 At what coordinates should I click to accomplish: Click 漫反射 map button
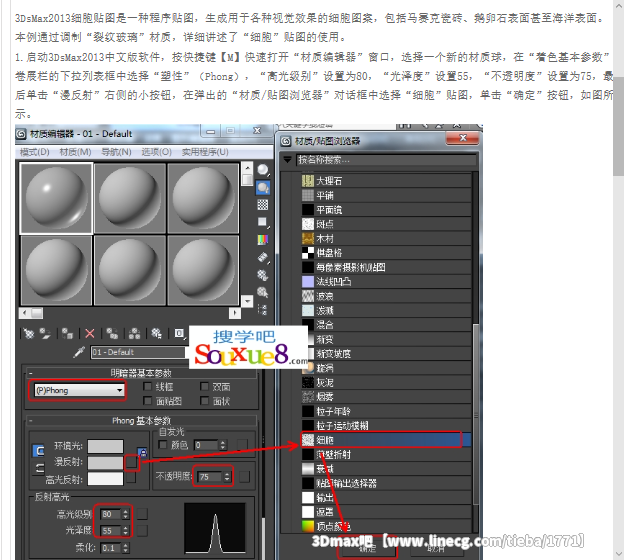tap(131, 462)
